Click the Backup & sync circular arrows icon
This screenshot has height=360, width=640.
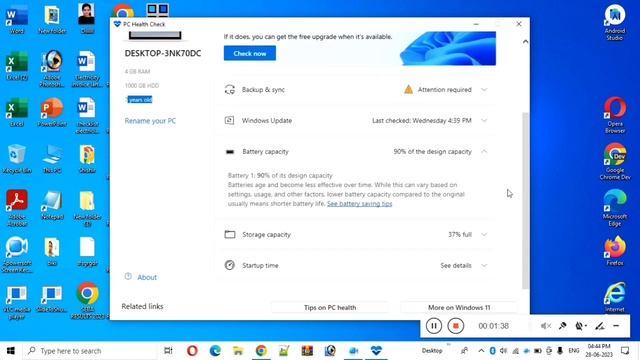tap(230, 89)
